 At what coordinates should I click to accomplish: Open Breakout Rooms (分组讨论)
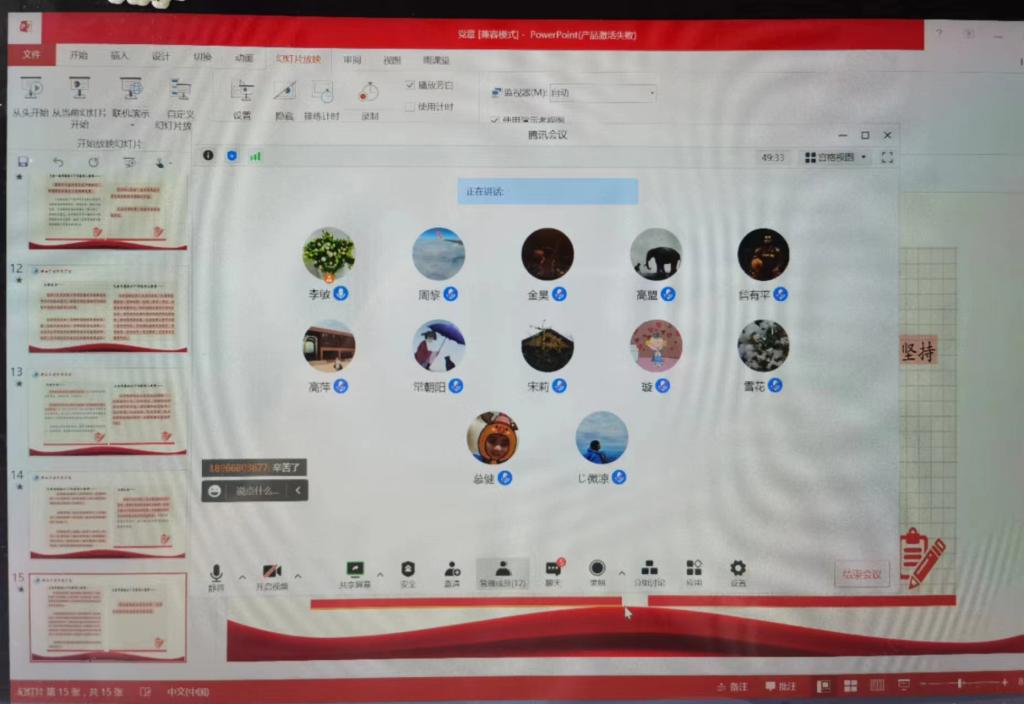click(649, 573)
